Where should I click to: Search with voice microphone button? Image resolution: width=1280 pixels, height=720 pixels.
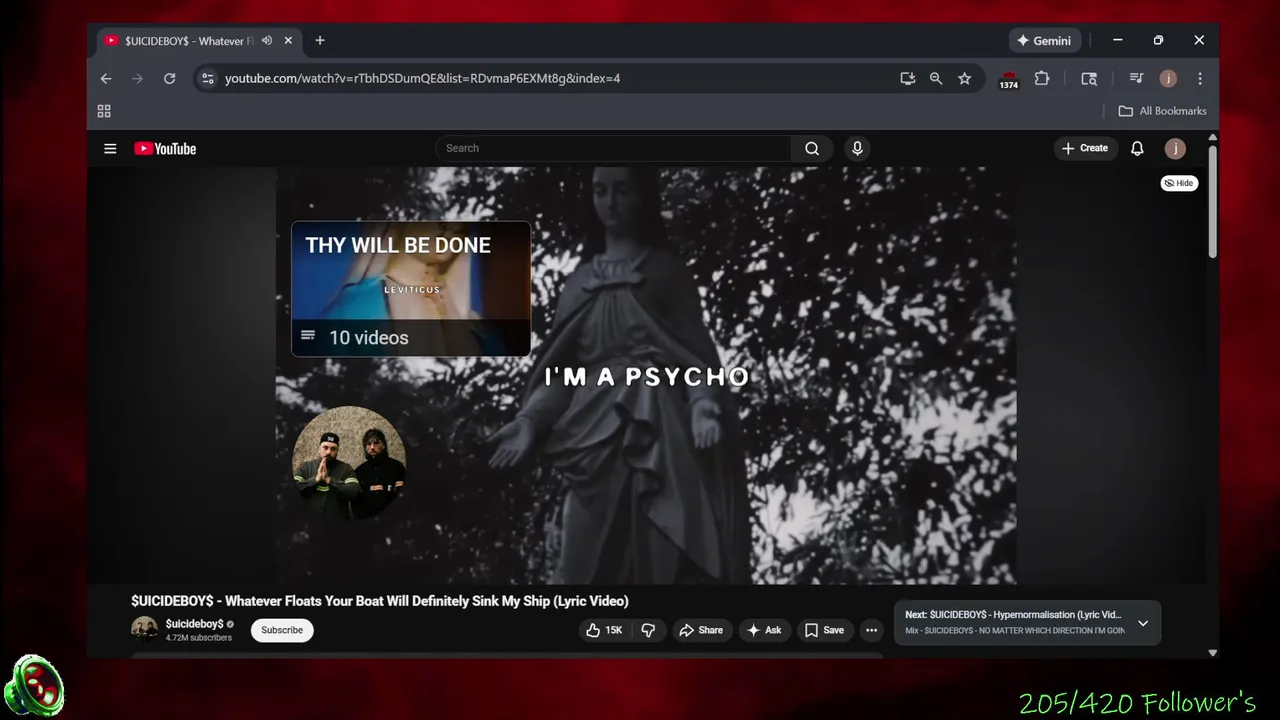click(857, 148)
